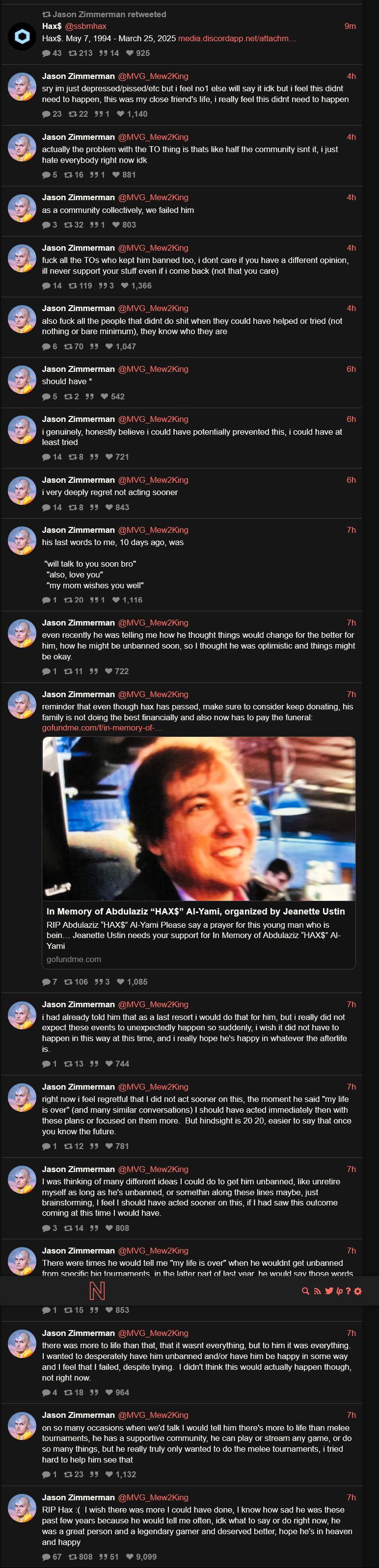
Task: Open the Nitter search icon
Action: point(305,1291)
